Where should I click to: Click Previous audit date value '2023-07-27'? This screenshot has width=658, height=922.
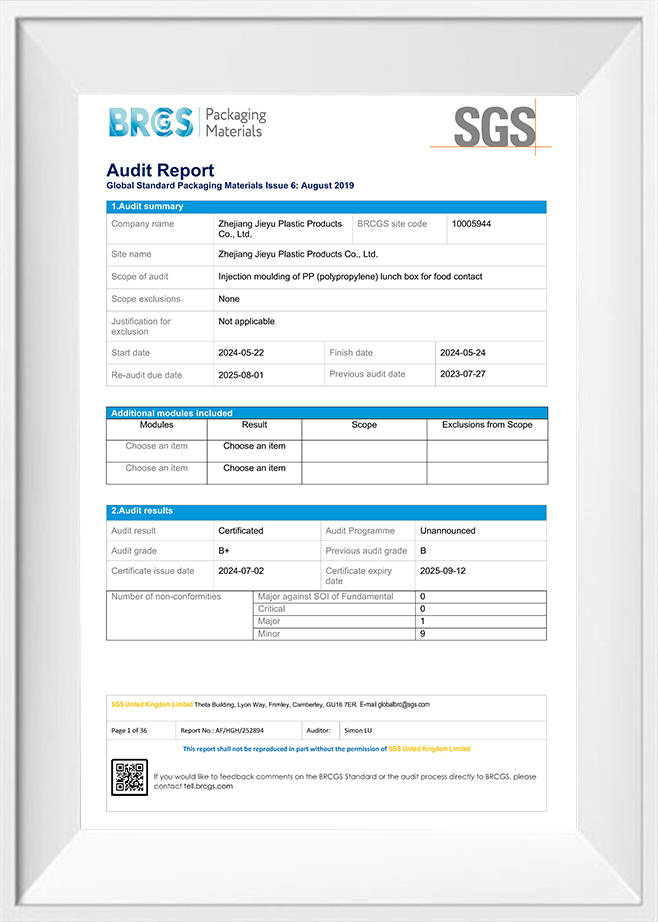click(x=463, y=375)
